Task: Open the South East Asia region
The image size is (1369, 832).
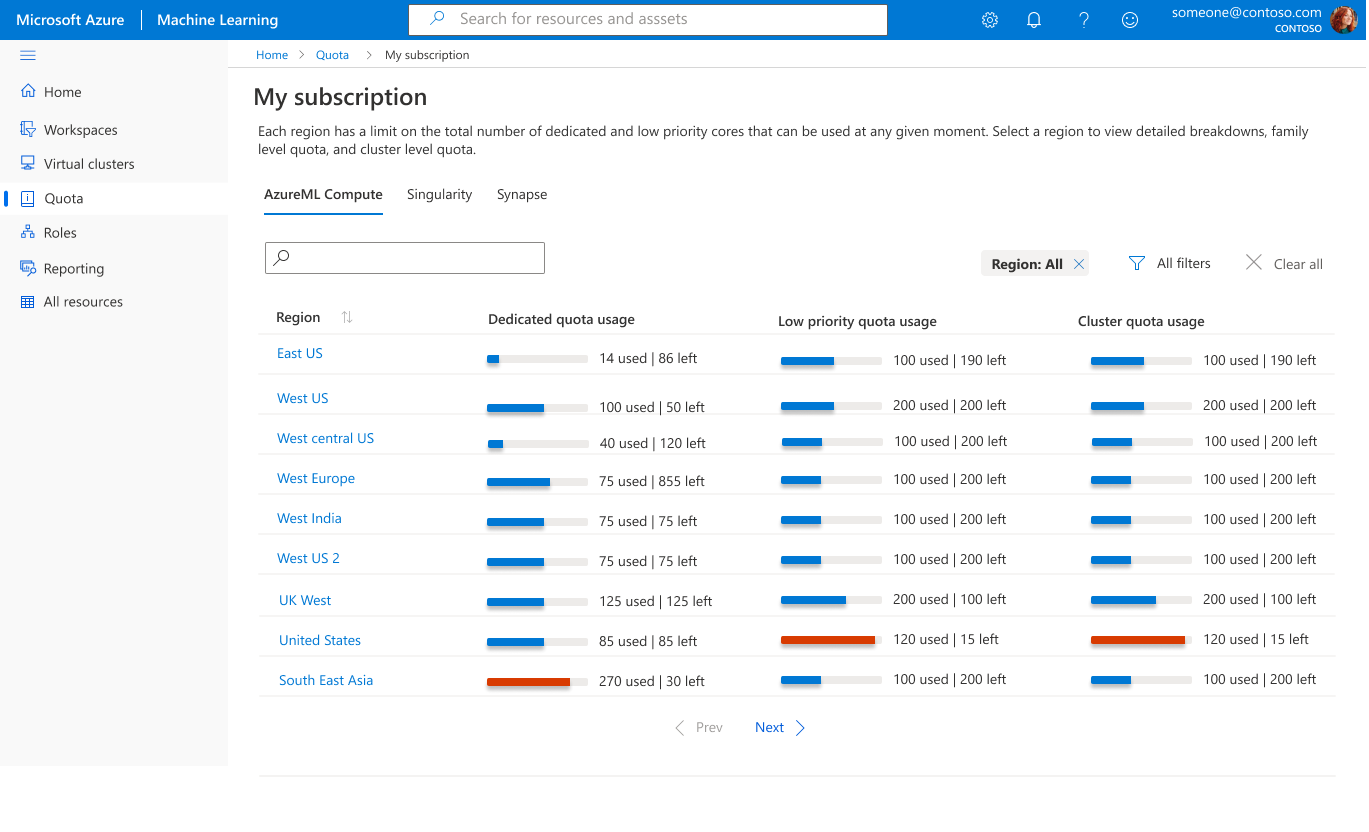Action: [x=326, y=680]
